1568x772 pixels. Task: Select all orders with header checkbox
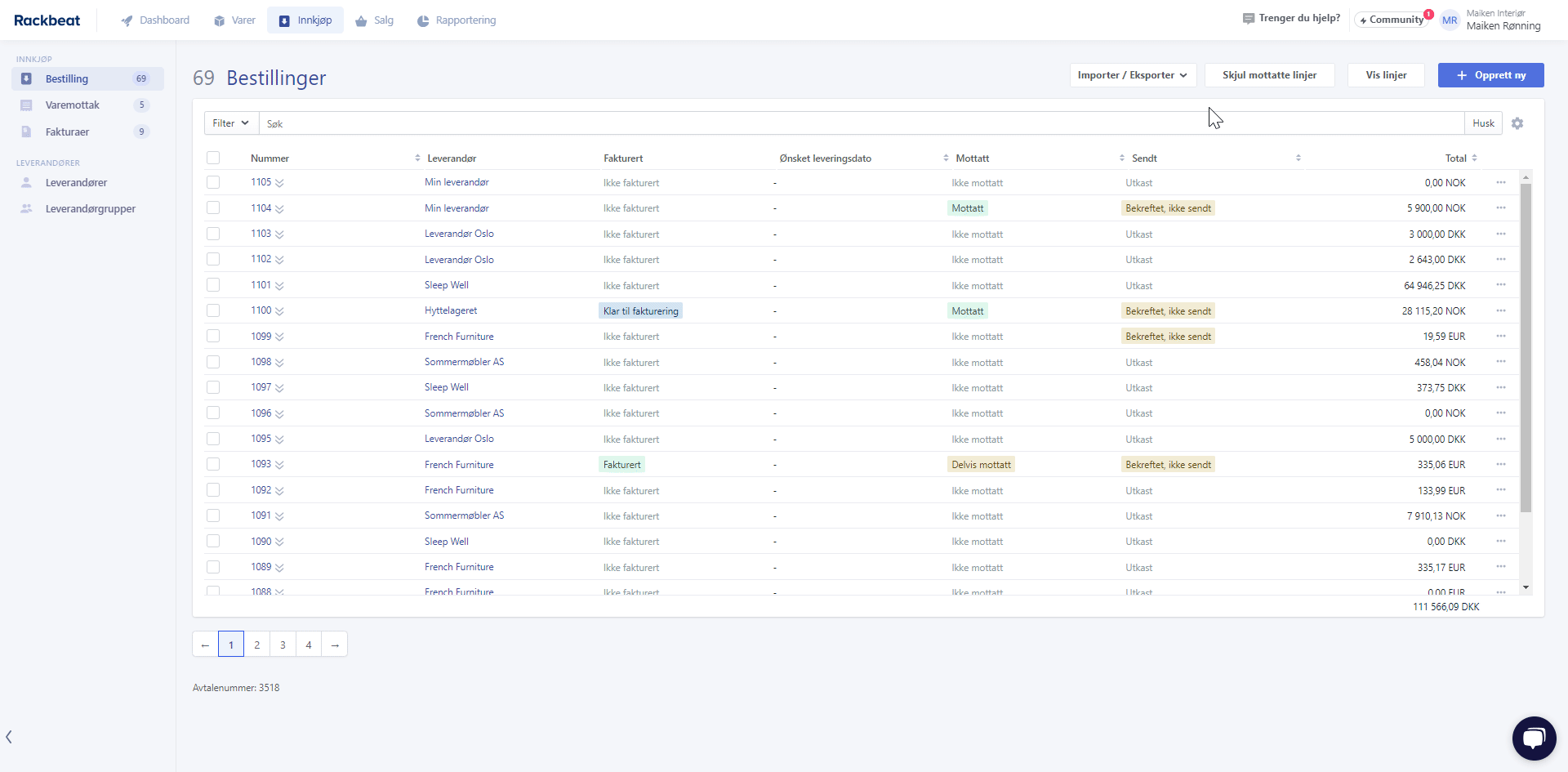(x=213, y=158)
